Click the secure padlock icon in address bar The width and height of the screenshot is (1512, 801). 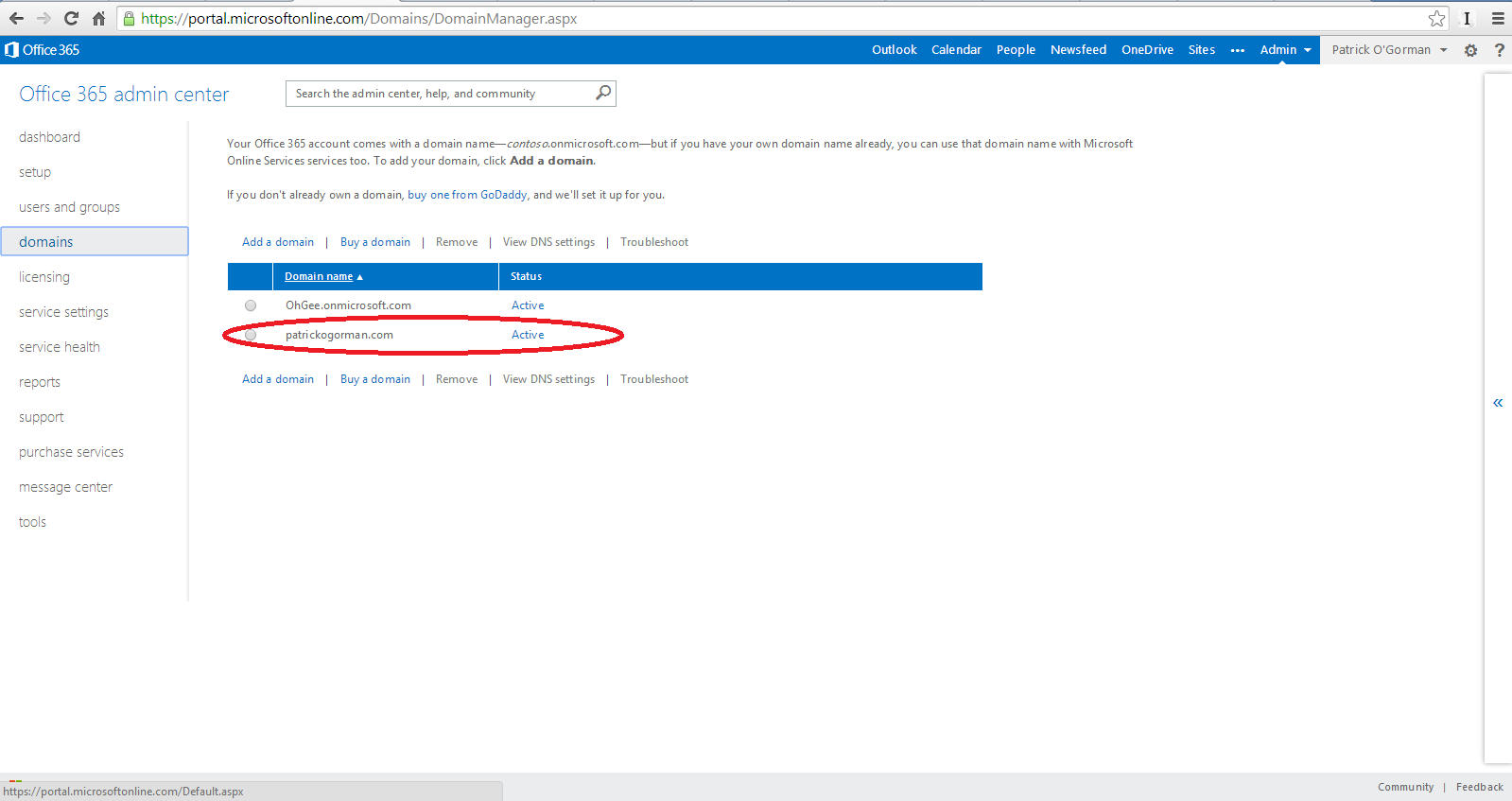[x=130, y=18]
